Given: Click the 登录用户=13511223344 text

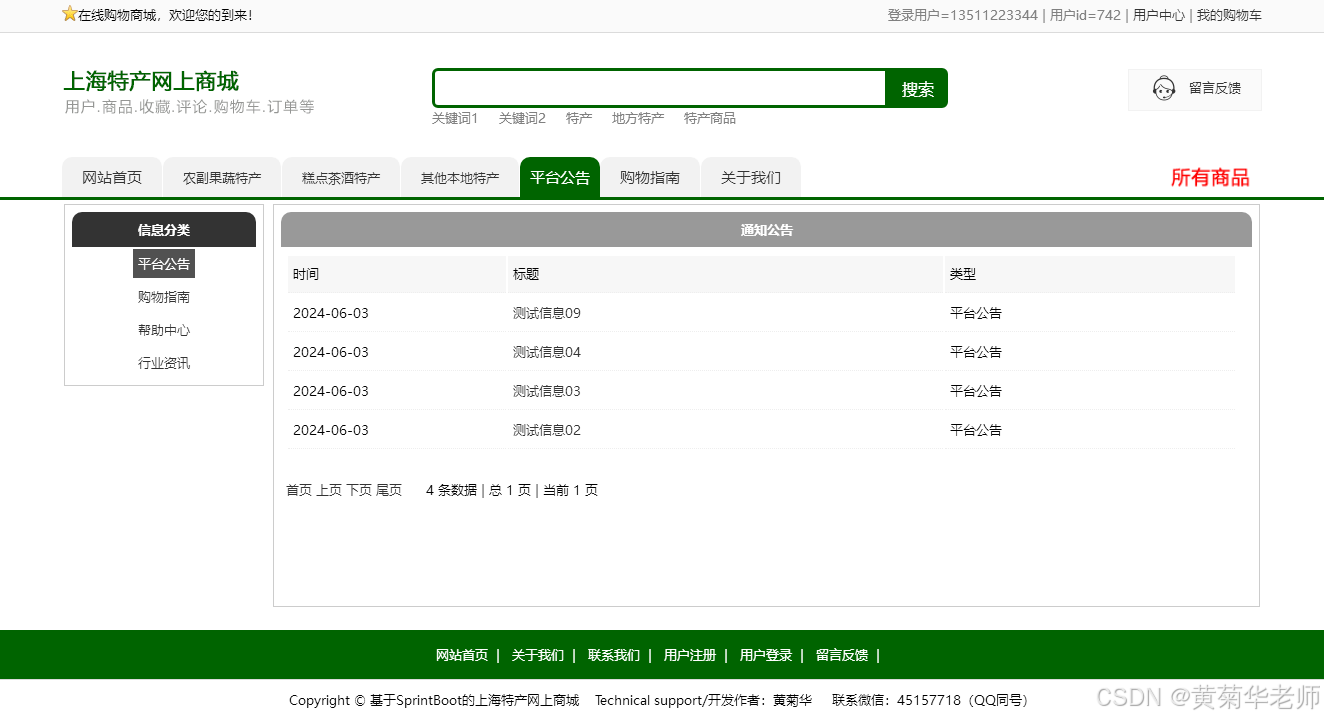Looking at the screenshot, I should tap(962, 15).
